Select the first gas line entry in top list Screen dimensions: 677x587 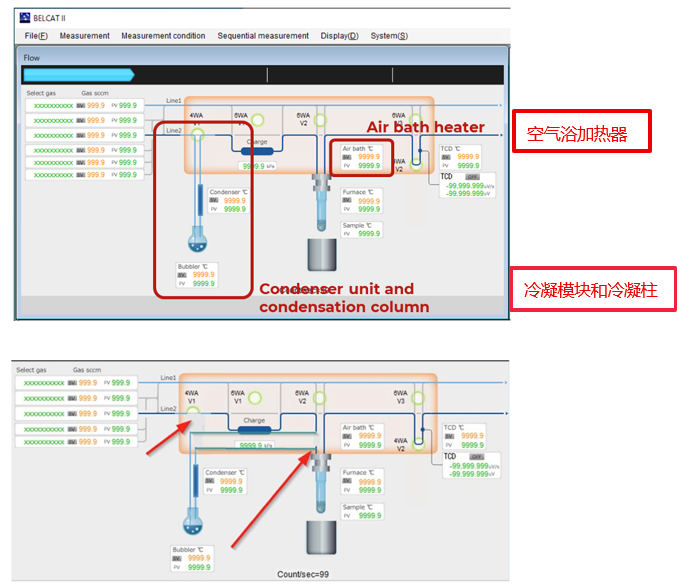click(84, 105)
